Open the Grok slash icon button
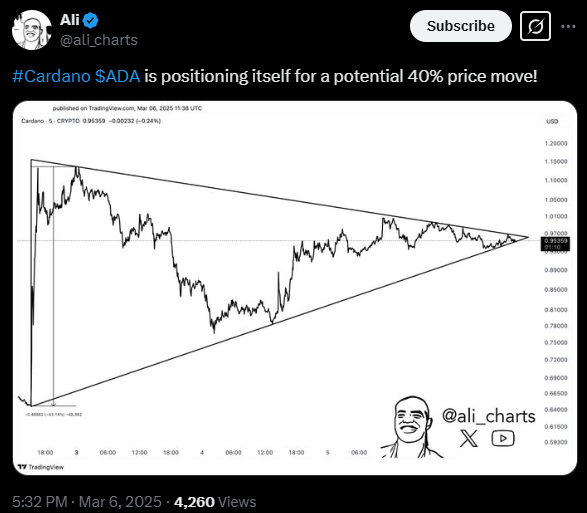 (535, 26)
